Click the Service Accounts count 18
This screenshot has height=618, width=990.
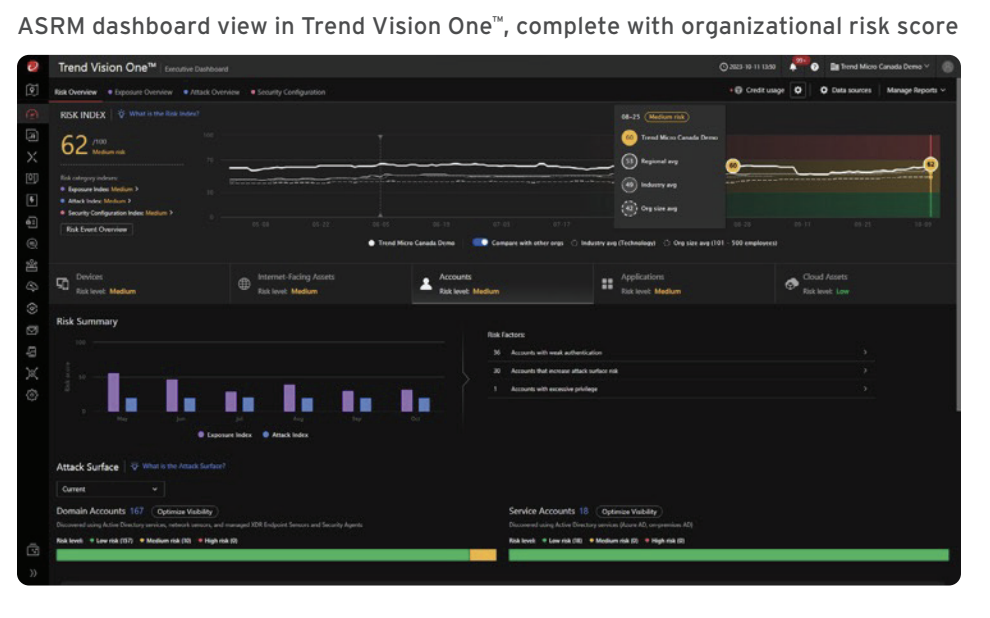point(583,511)
